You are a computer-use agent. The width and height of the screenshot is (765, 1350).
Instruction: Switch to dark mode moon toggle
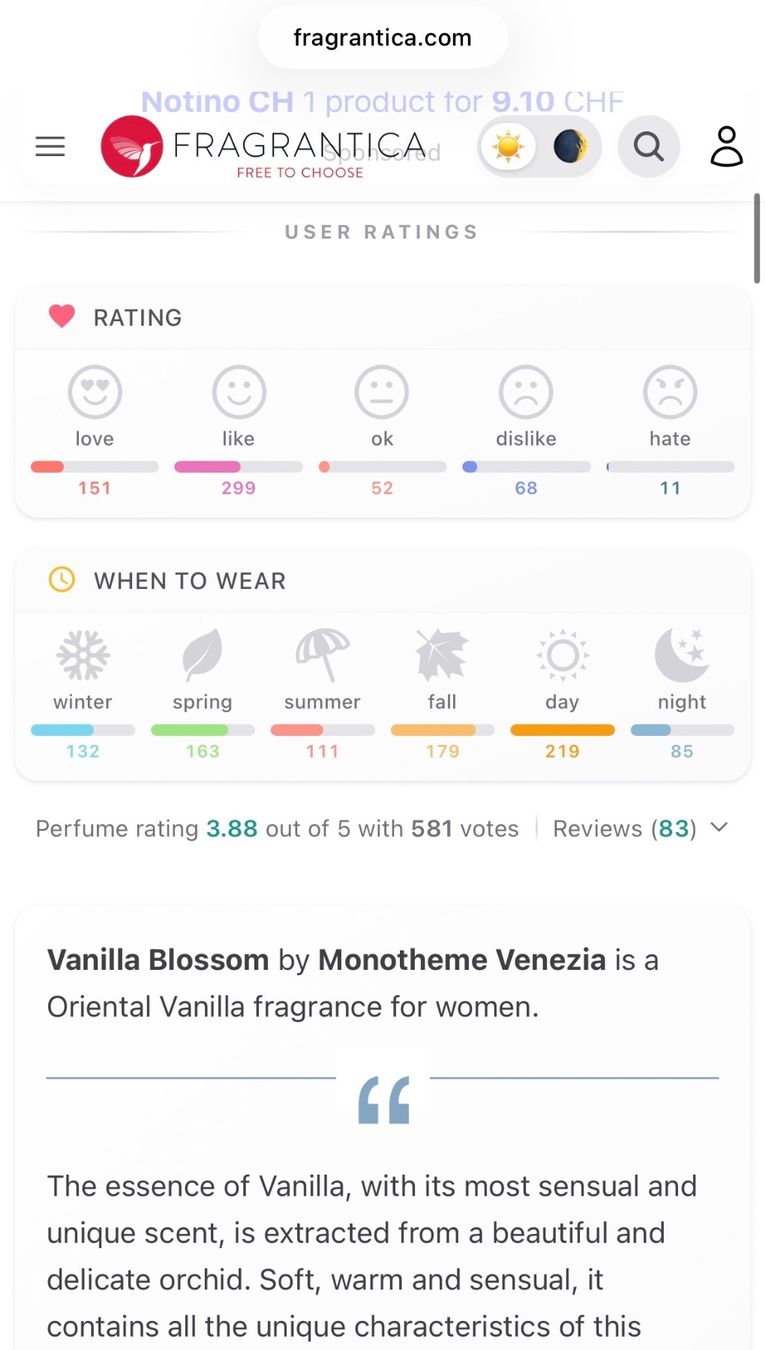coord(570,147)
